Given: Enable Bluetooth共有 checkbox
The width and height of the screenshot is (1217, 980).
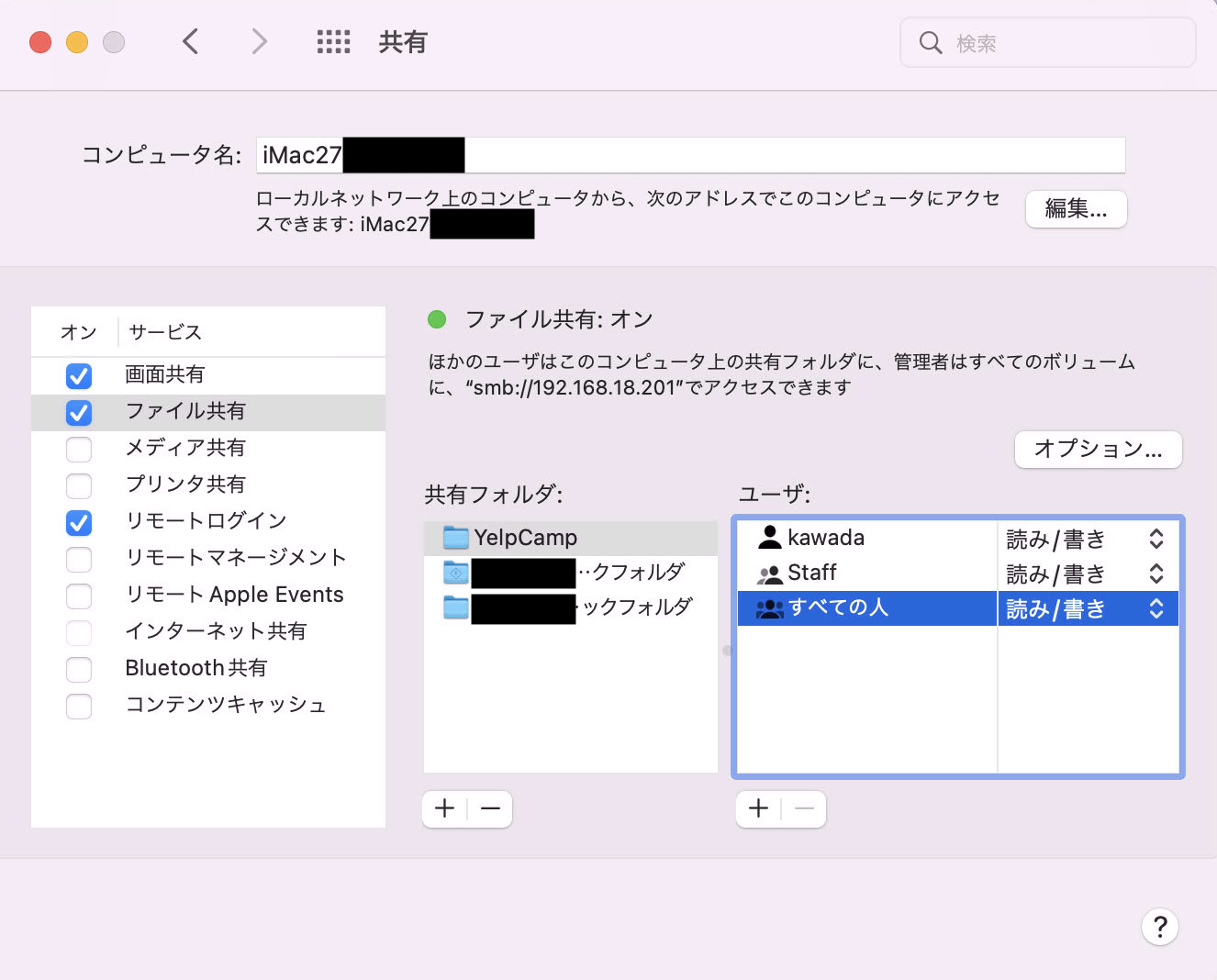Looking at the screenshot, I should pos(79,669).
